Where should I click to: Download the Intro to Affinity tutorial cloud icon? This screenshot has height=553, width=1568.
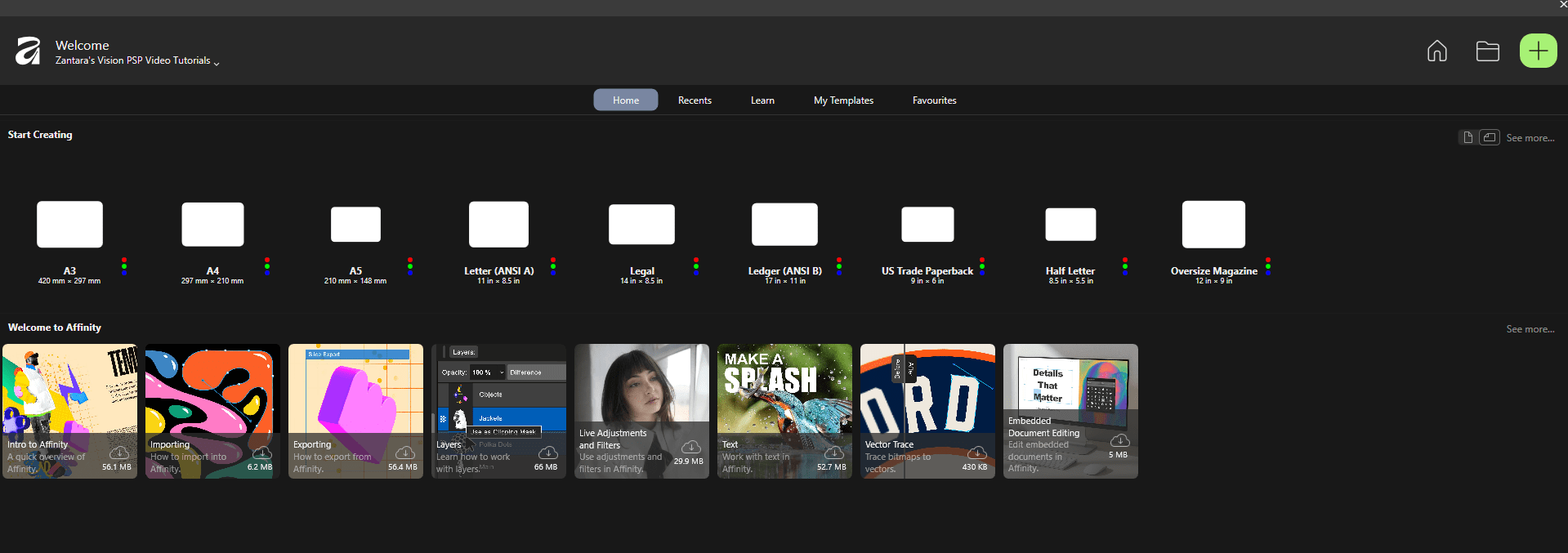(119, 453)
